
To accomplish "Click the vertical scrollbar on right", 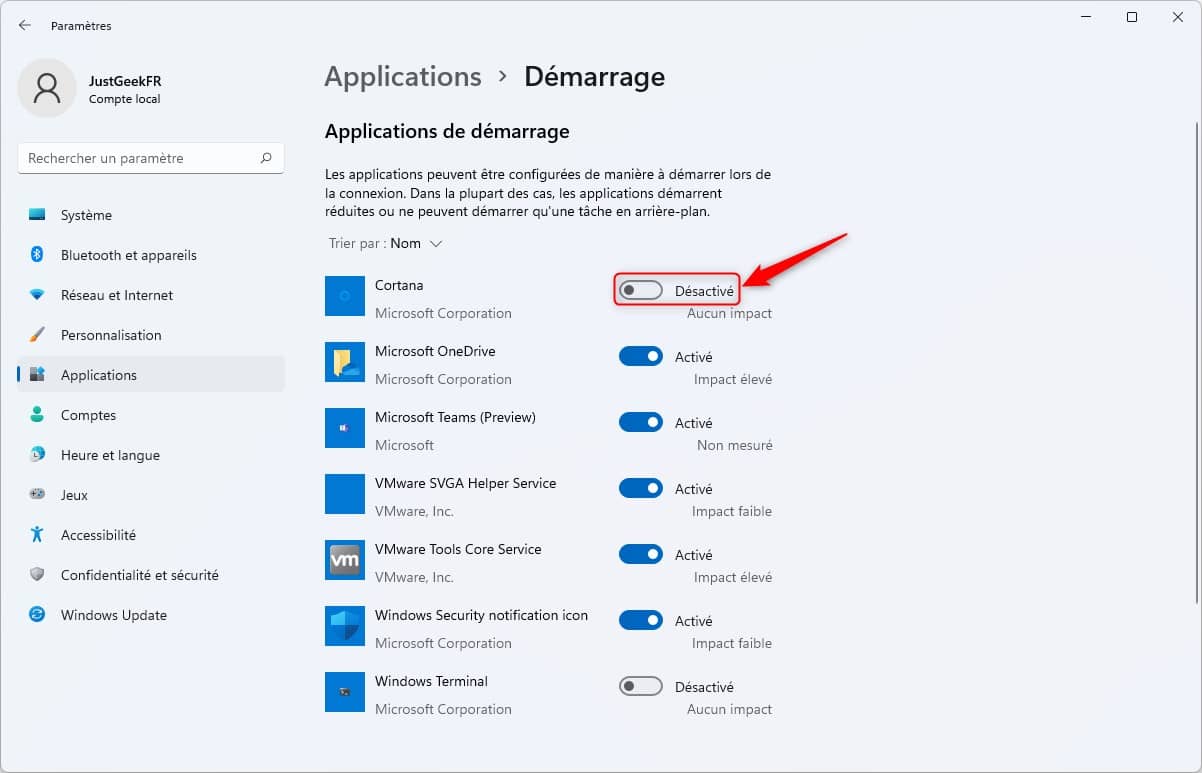I will point(1197,362).
